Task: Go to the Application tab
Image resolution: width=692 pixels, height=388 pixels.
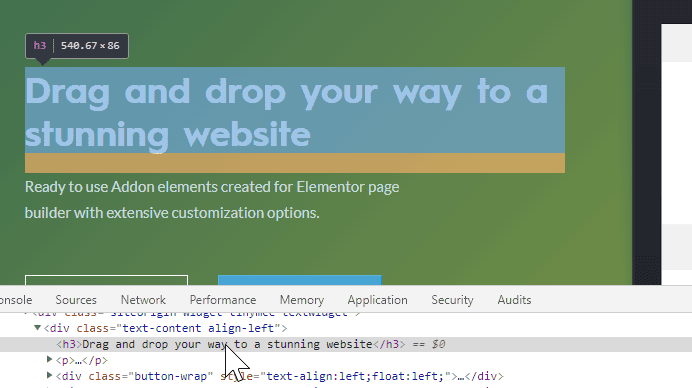Action: click(x=377, y=300)
